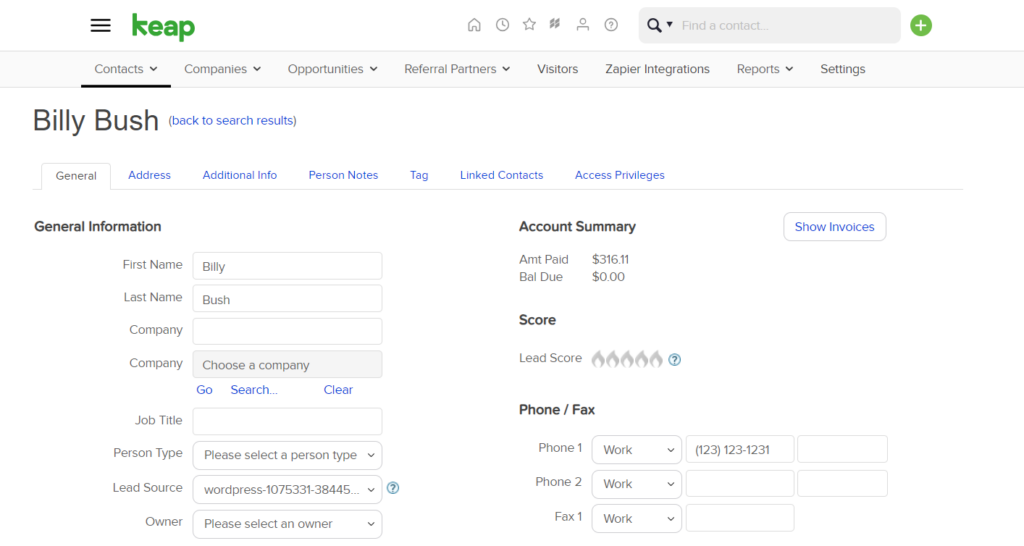
Task: Click back to search results link
Action: click(232, 121)
